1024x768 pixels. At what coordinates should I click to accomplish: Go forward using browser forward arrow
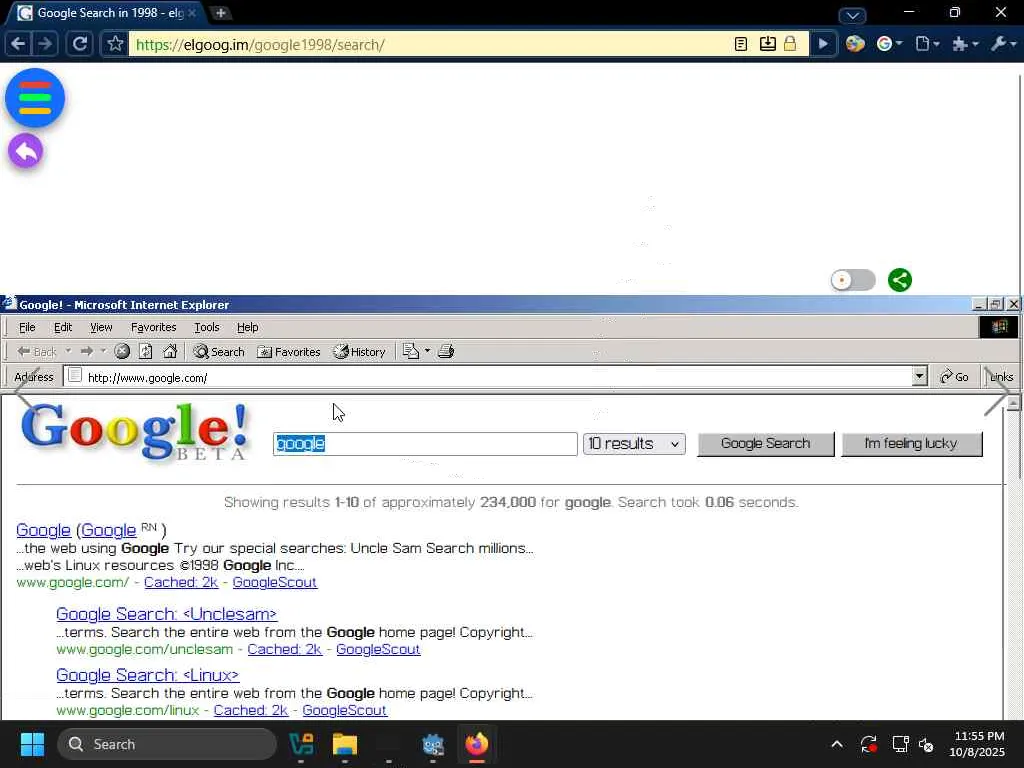[x=45, y=44]
